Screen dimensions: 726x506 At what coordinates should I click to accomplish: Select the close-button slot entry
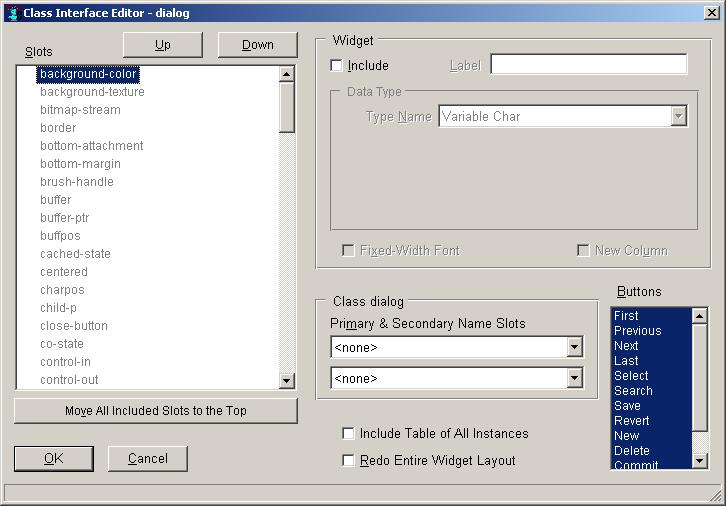pyautogui.click(x=74, y=326)
